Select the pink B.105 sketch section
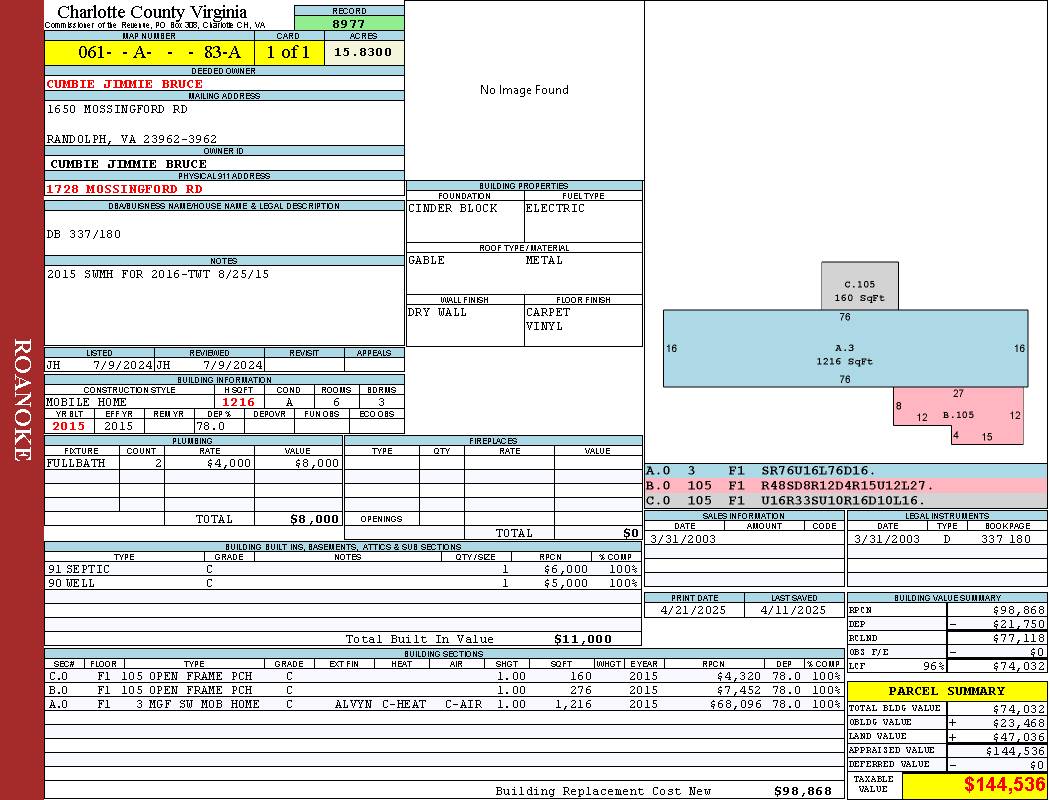1050x800 pixels. [958, 413]
